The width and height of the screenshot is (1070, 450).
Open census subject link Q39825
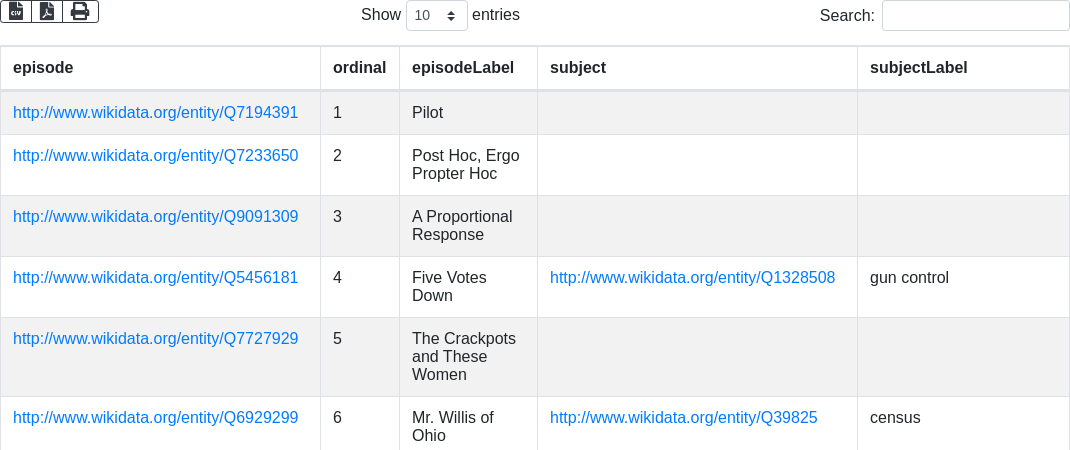683,418
